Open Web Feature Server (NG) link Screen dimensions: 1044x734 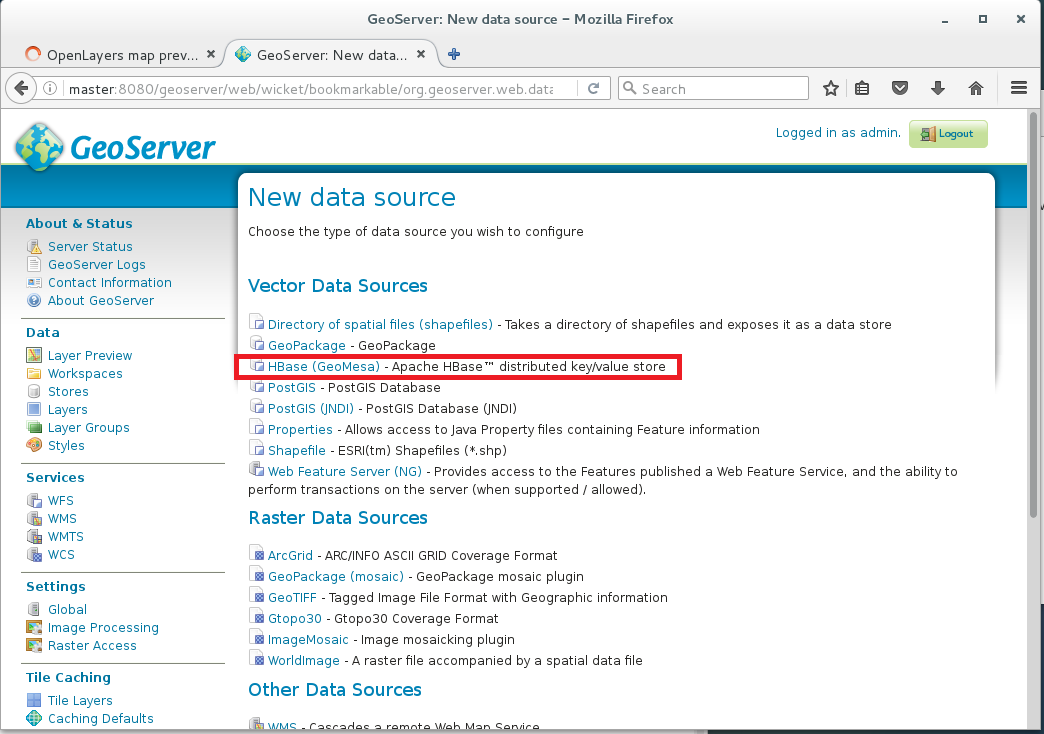click(x=345, y=472)
